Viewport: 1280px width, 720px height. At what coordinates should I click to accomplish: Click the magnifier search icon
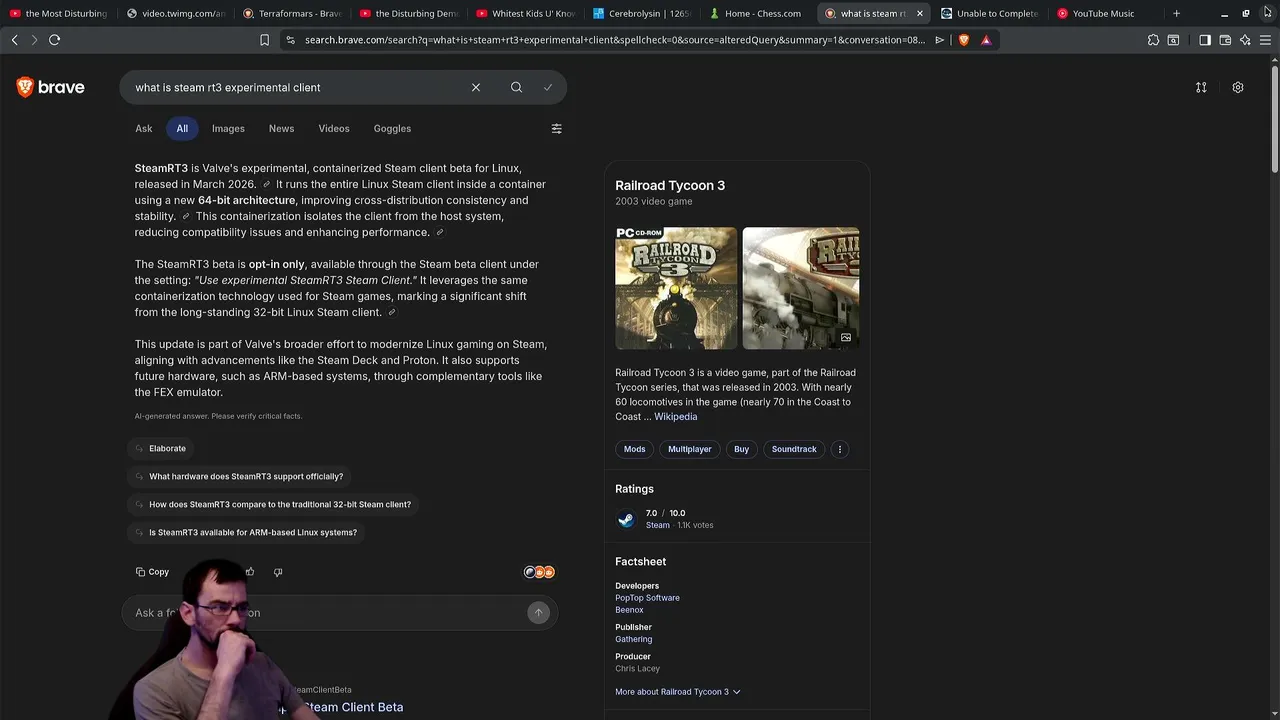(x=516, y=87)
